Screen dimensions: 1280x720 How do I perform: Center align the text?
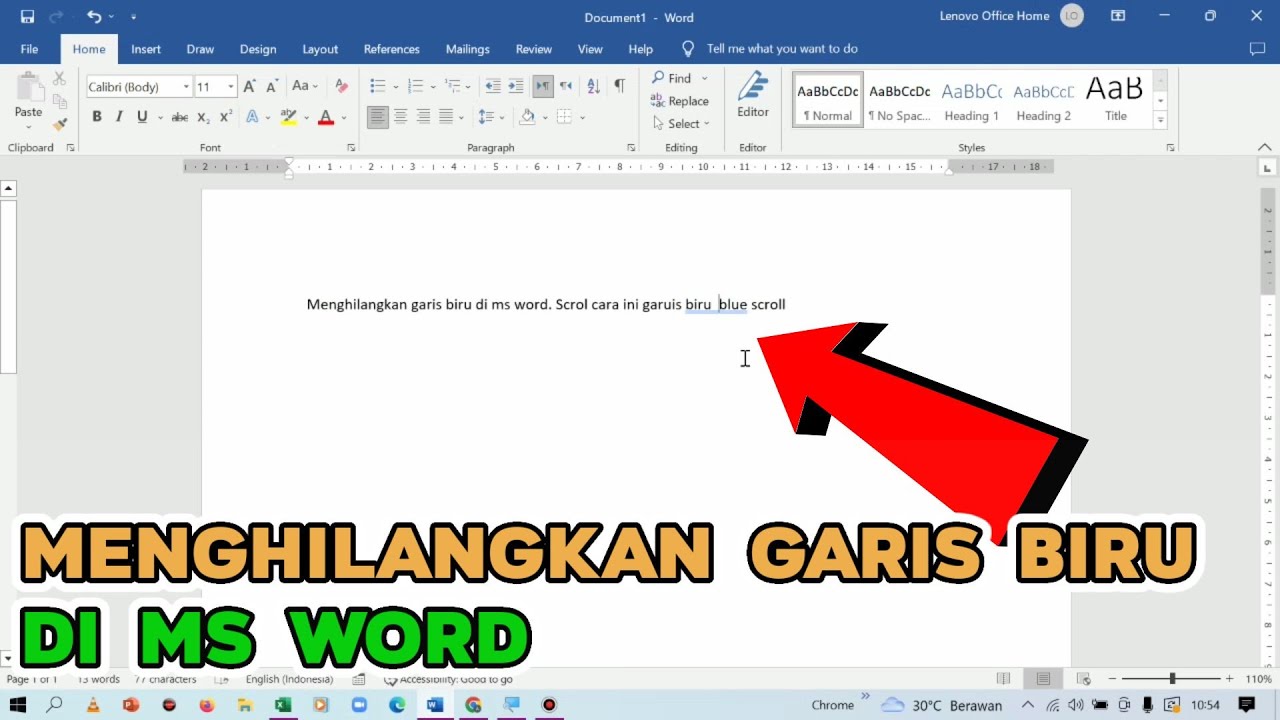pos(400,117)
